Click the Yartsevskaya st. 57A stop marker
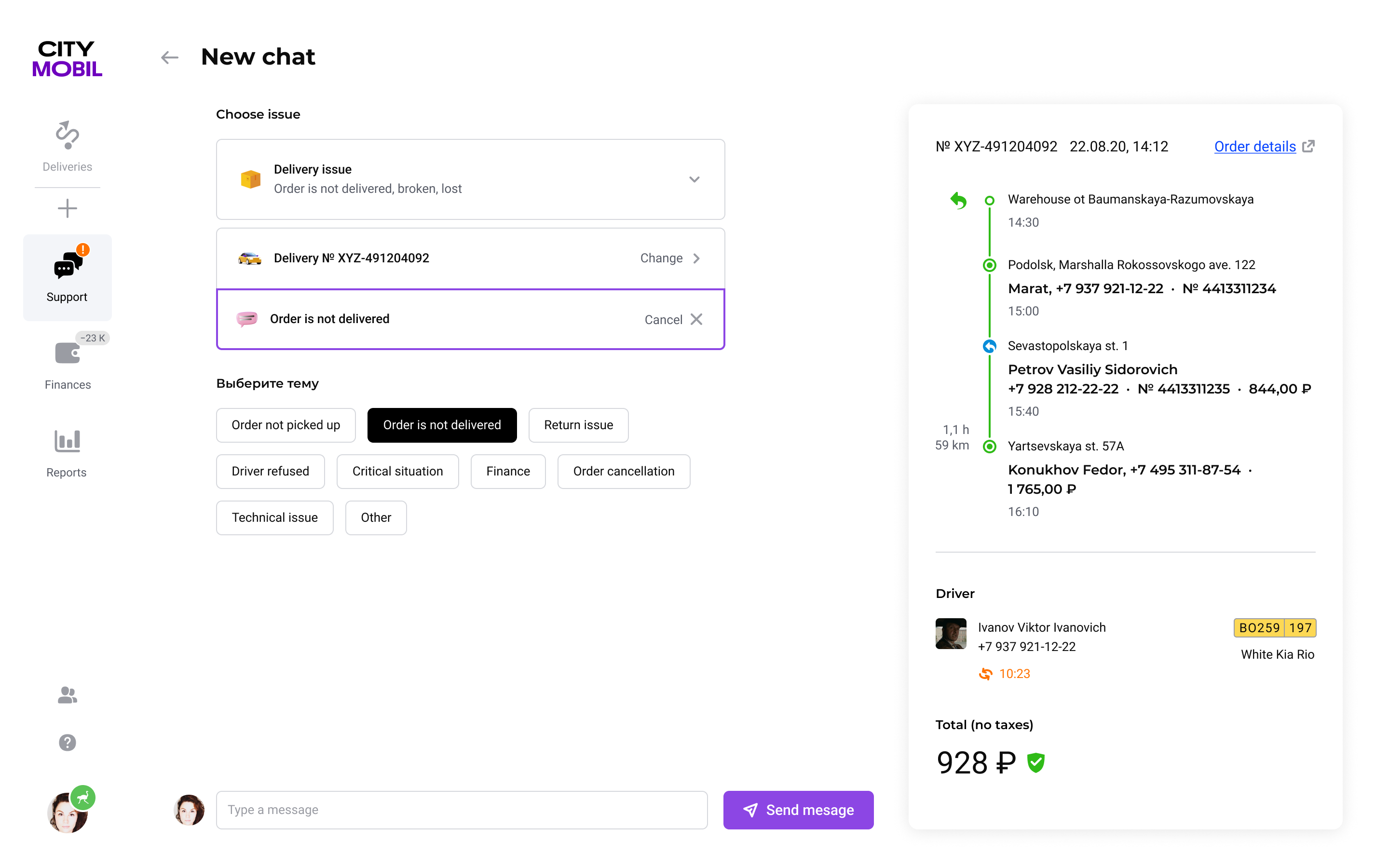 [990, 447]
